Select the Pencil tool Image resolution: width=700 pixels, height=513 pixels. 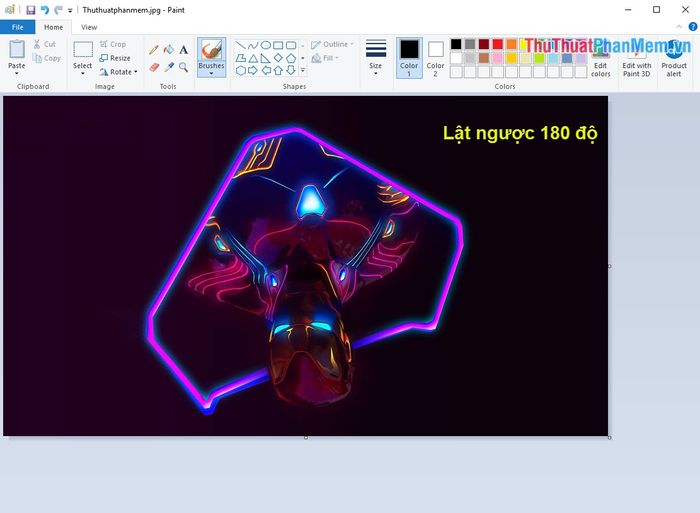pos(154,50)
